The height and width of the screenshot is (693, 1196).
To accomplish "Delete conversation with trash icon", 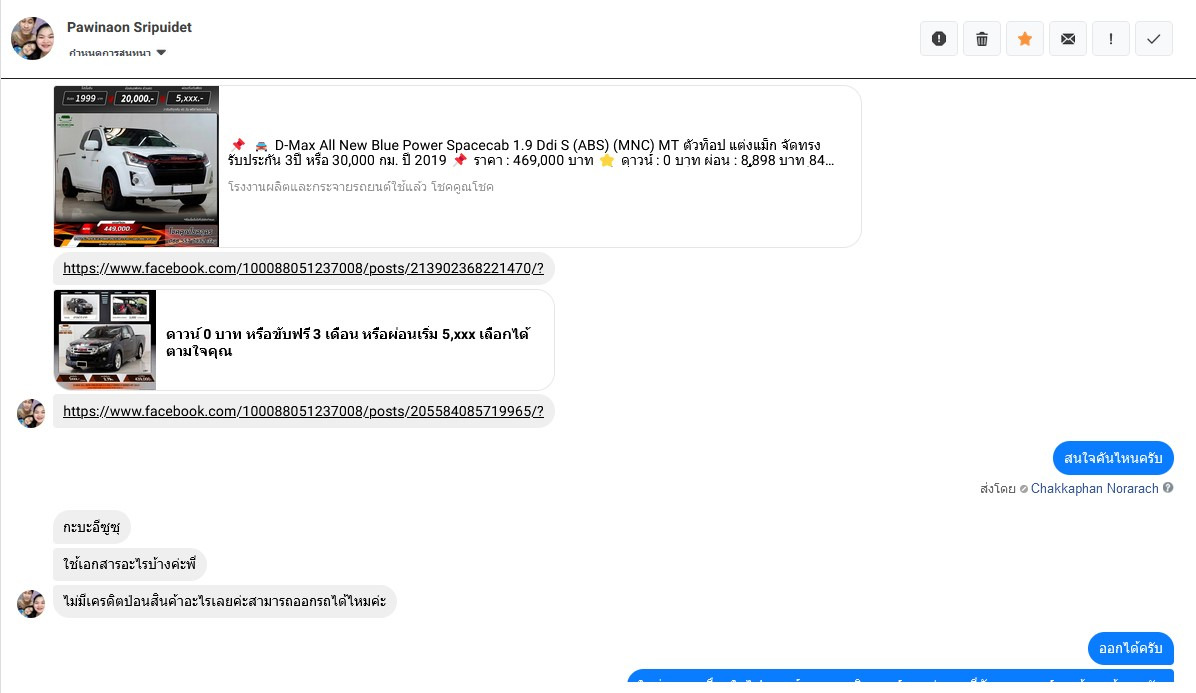I will click(x=982, y=39).
